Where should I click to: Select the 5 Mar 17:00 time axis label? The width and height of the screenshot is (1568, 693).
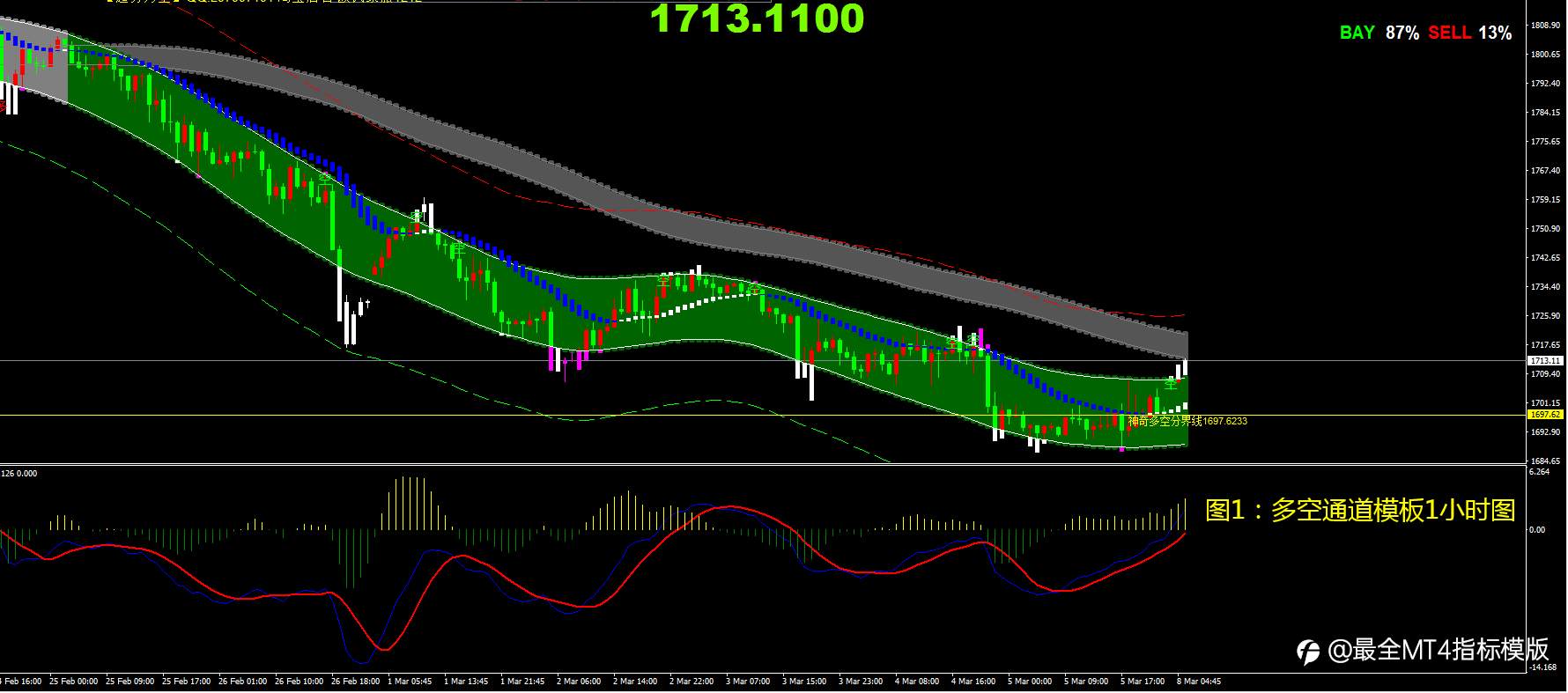pyautogui.click(x=1143, y=682)
